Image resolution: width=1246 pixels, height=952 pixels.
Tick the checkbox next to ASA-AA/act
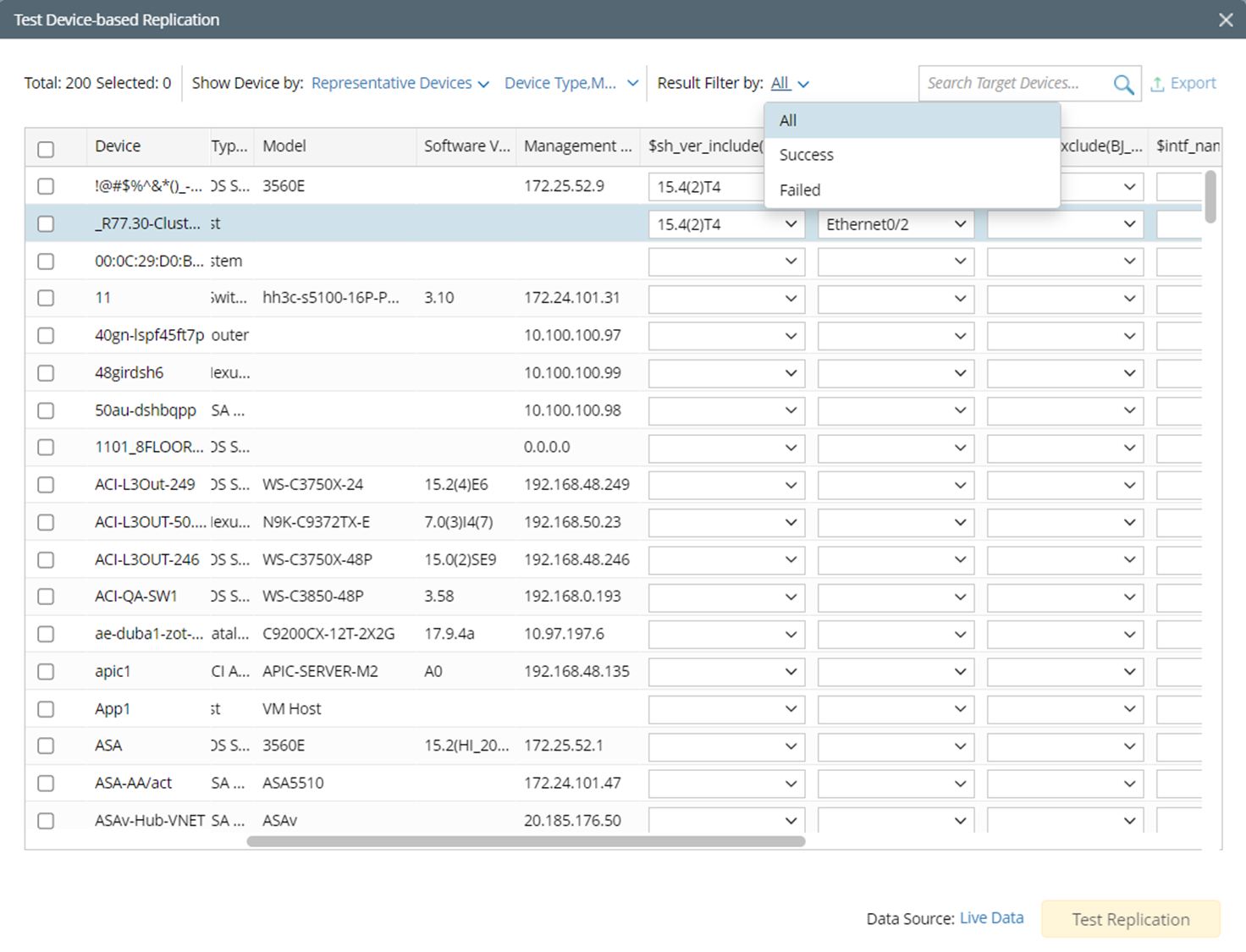[x=46, y=784]
